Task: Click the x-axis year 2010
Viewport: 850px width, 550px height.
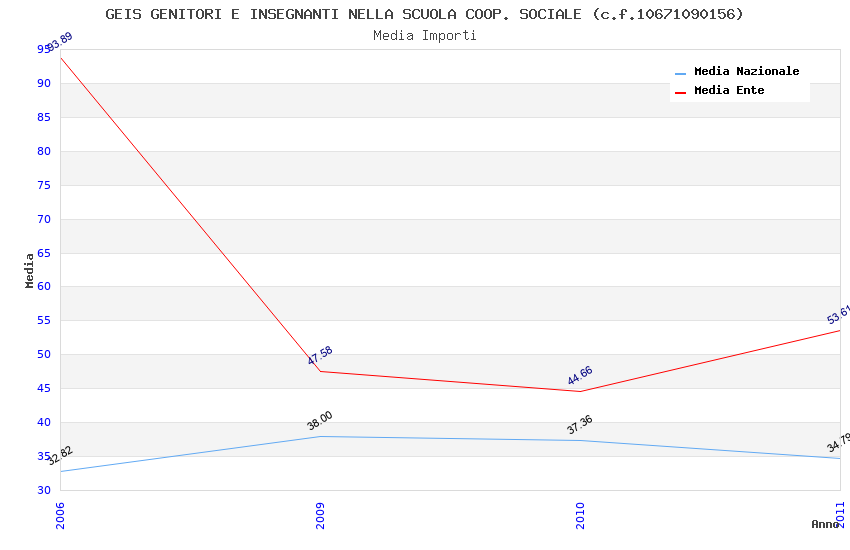Action: [580, 515]
